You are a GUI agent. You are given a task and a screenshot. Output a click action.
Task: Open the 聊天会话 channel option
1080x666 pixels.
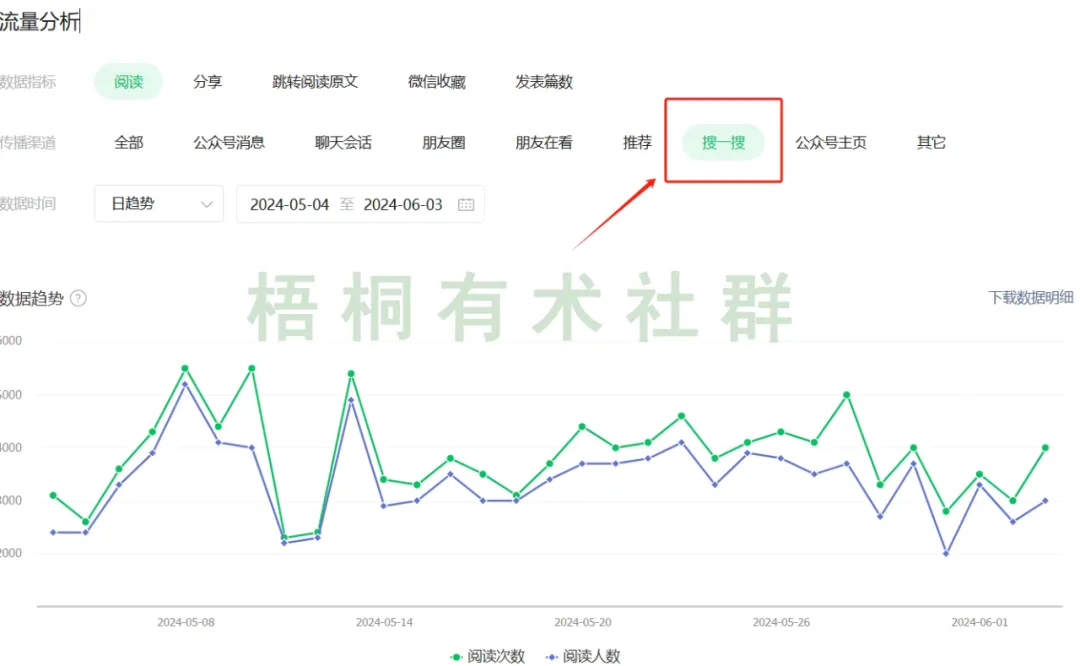(x=343, y=142)
